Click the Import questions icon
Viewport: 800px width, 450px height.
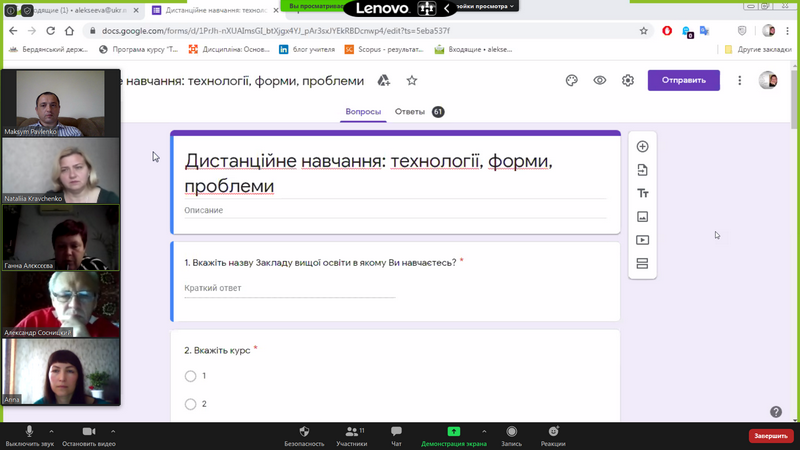[642, 170]
